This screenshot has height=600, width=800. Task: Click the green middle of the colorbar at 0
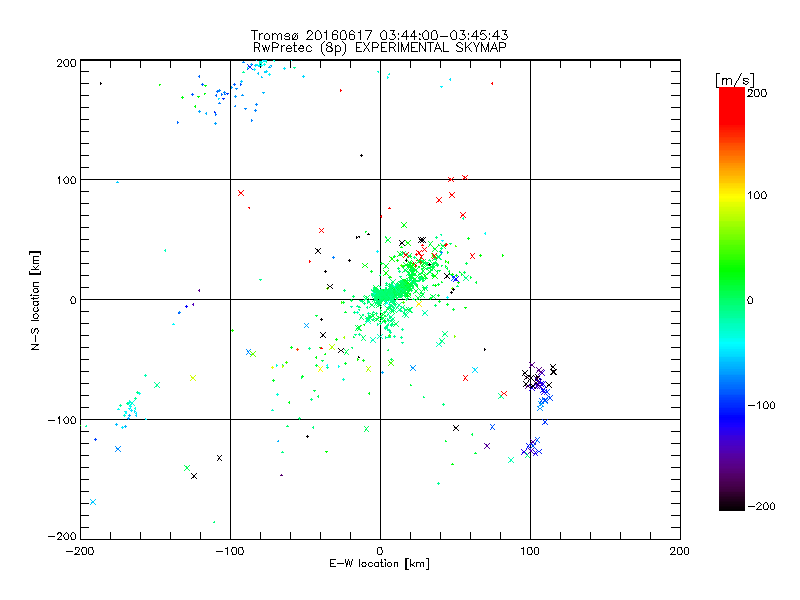732,299
